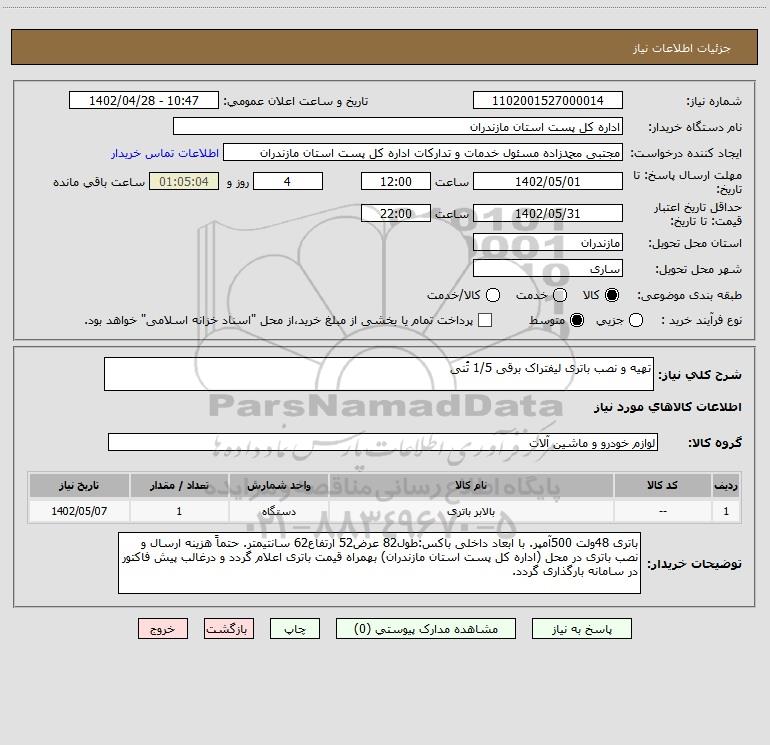Select the خدمت radio button
Screen dimensions: 770x745
(x=560, y=295)
